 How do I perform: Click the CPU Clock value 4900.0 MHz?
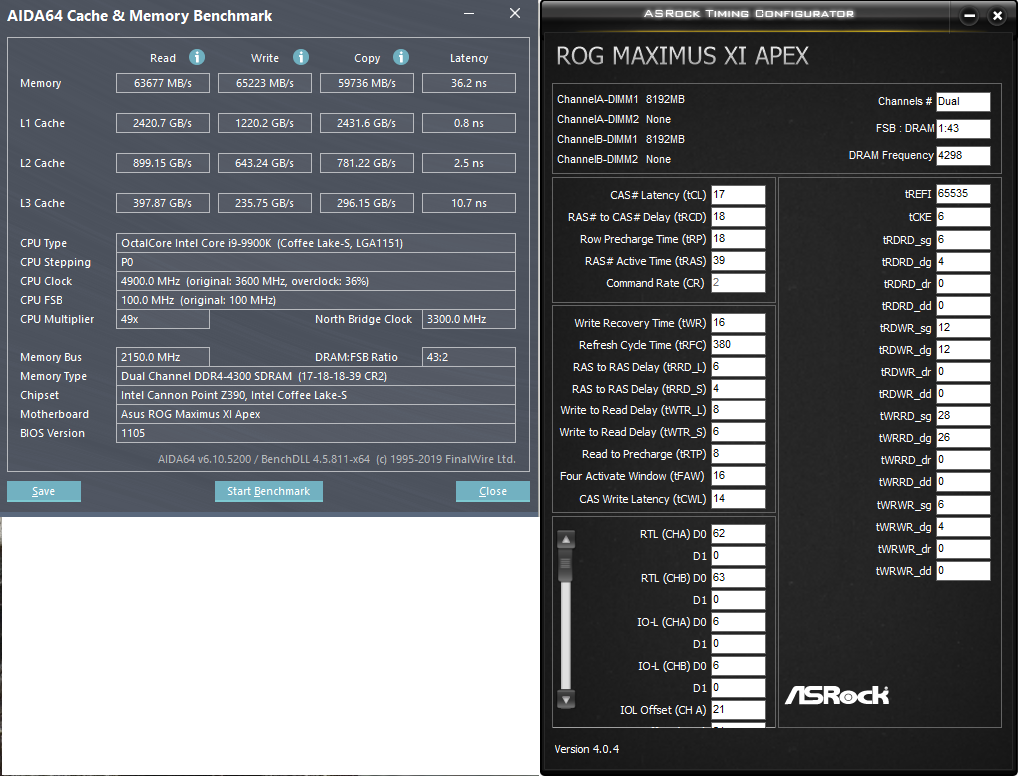(316, 281)
